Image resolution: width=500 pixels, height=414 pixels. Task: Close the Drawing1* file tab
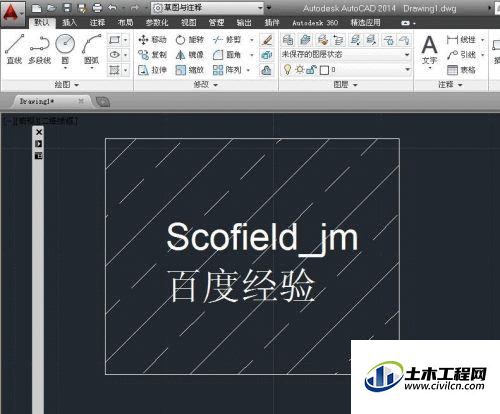[81, 101]
